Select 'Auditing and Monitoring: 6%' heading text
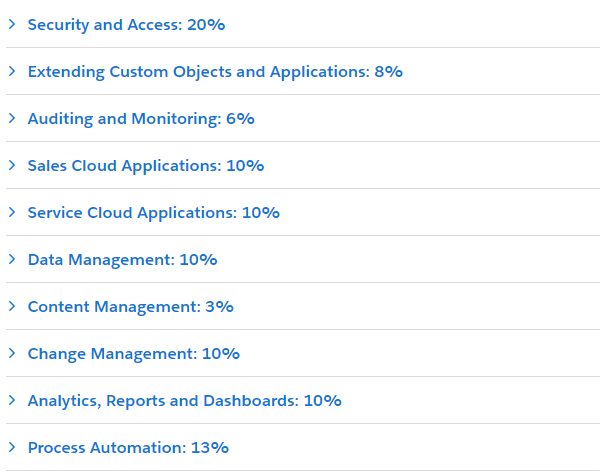 141,119
